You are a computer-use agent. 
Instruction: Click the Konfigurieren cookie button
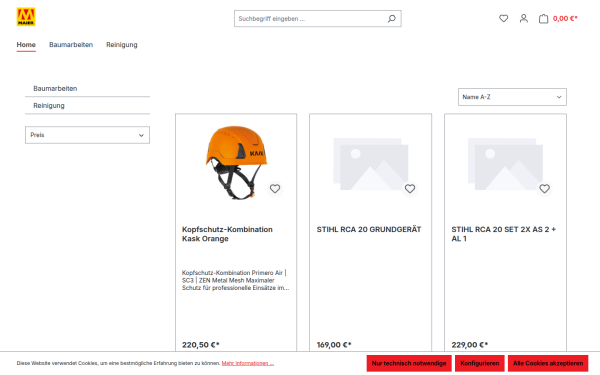pos(479,363)
